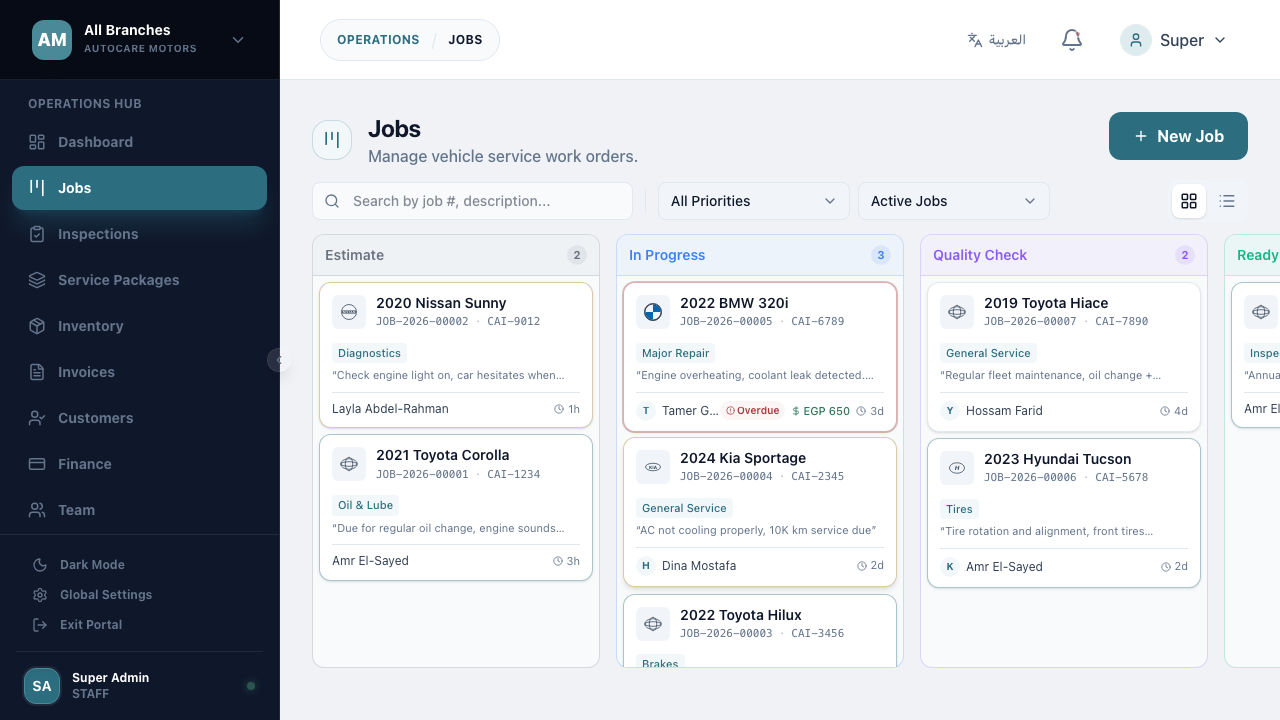Click the Super Admin profile at sidebar bottom
1280x720 pixels.
[139, 686]
